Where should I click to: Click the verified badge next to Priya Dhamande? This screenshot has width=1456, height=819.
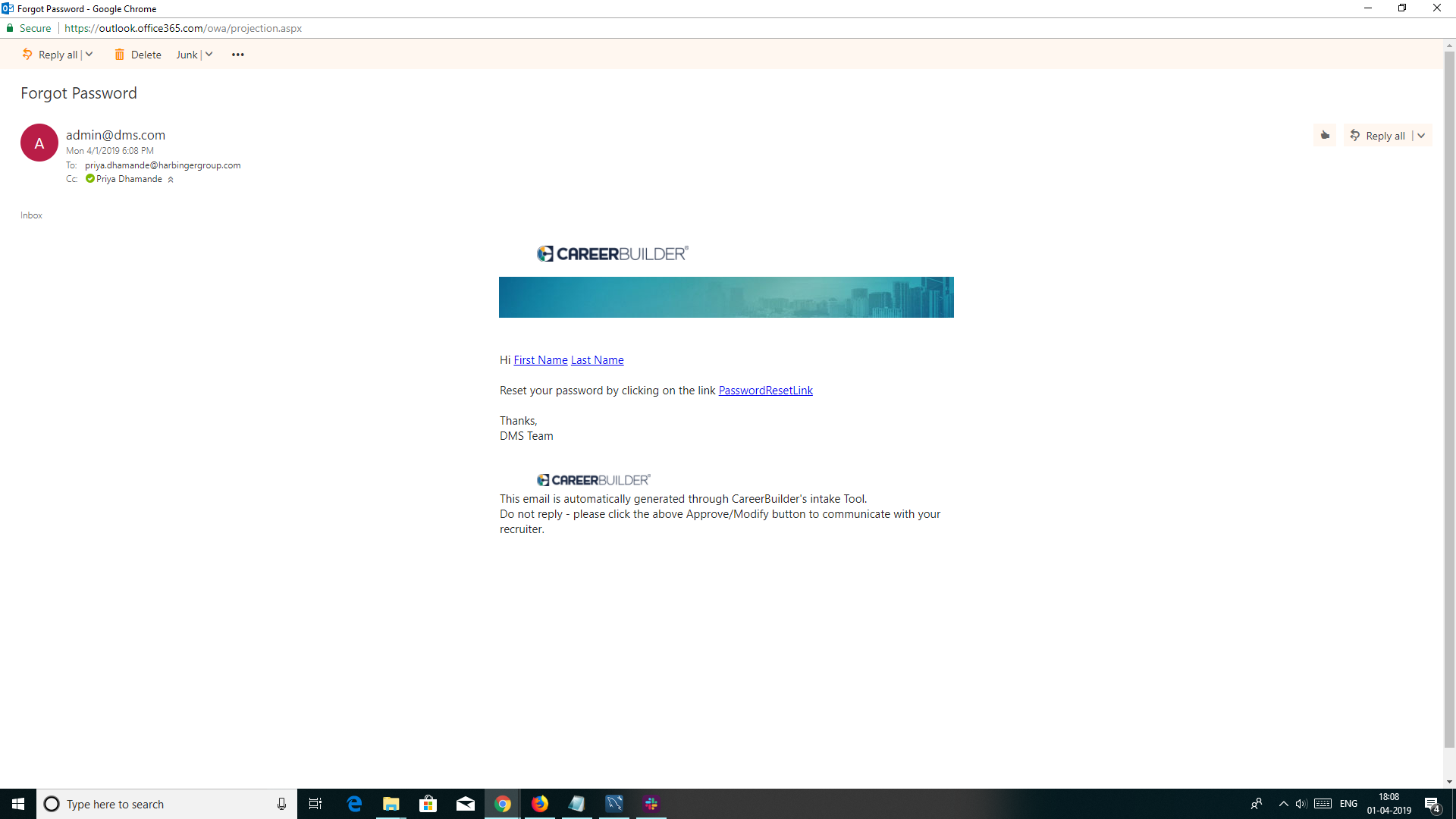89,179
